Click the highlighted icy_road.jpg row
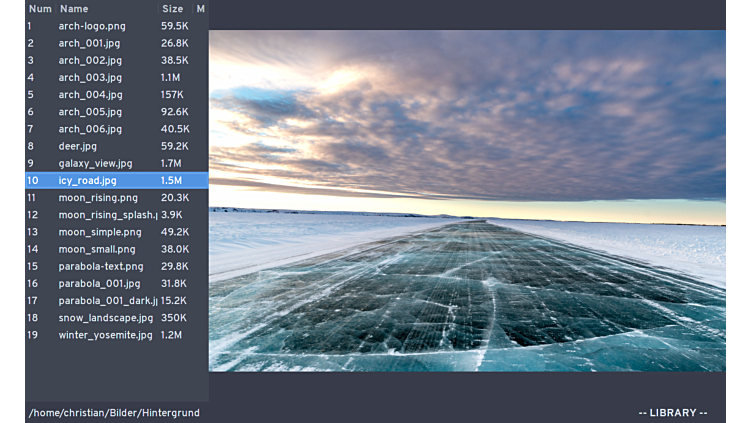Viewport: 752px width, 423px height. click(87, 181)
